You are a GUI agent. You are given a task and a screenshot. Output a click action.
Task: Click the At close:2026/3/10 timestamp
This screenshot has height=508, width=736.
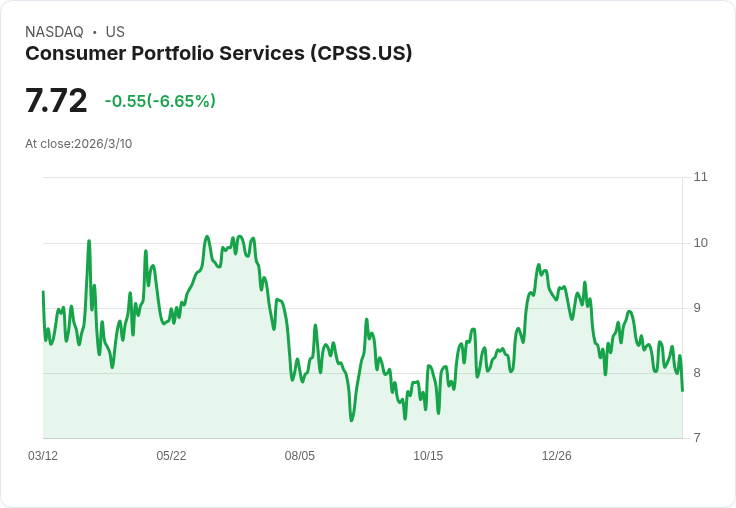click(79, 144)
